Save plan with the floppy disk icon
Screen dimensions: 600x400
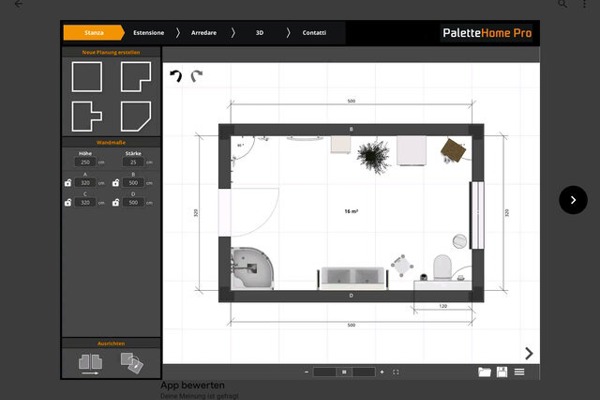pos(502,372)
